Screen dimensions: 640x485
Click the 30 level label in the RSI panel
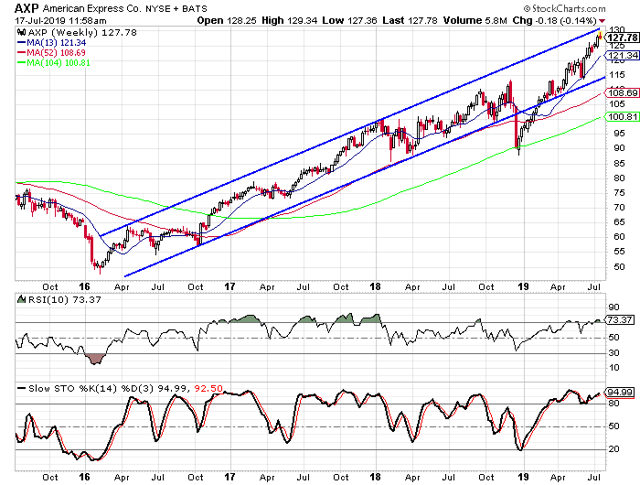click(614, 352)
